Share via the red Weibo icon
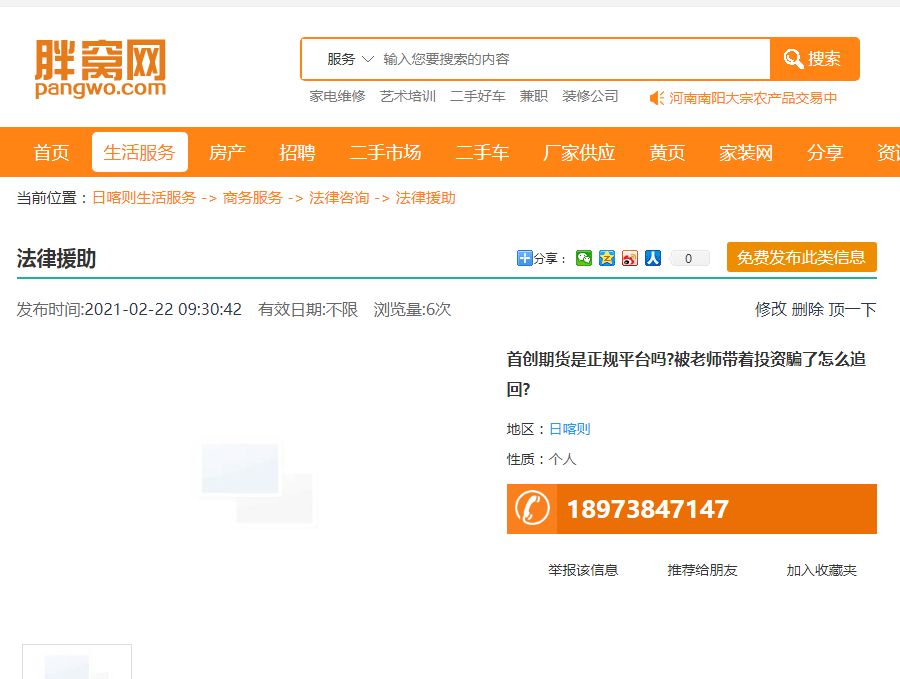Image resolution: width=900 pixels, height=679 pixels. point(630,258)
